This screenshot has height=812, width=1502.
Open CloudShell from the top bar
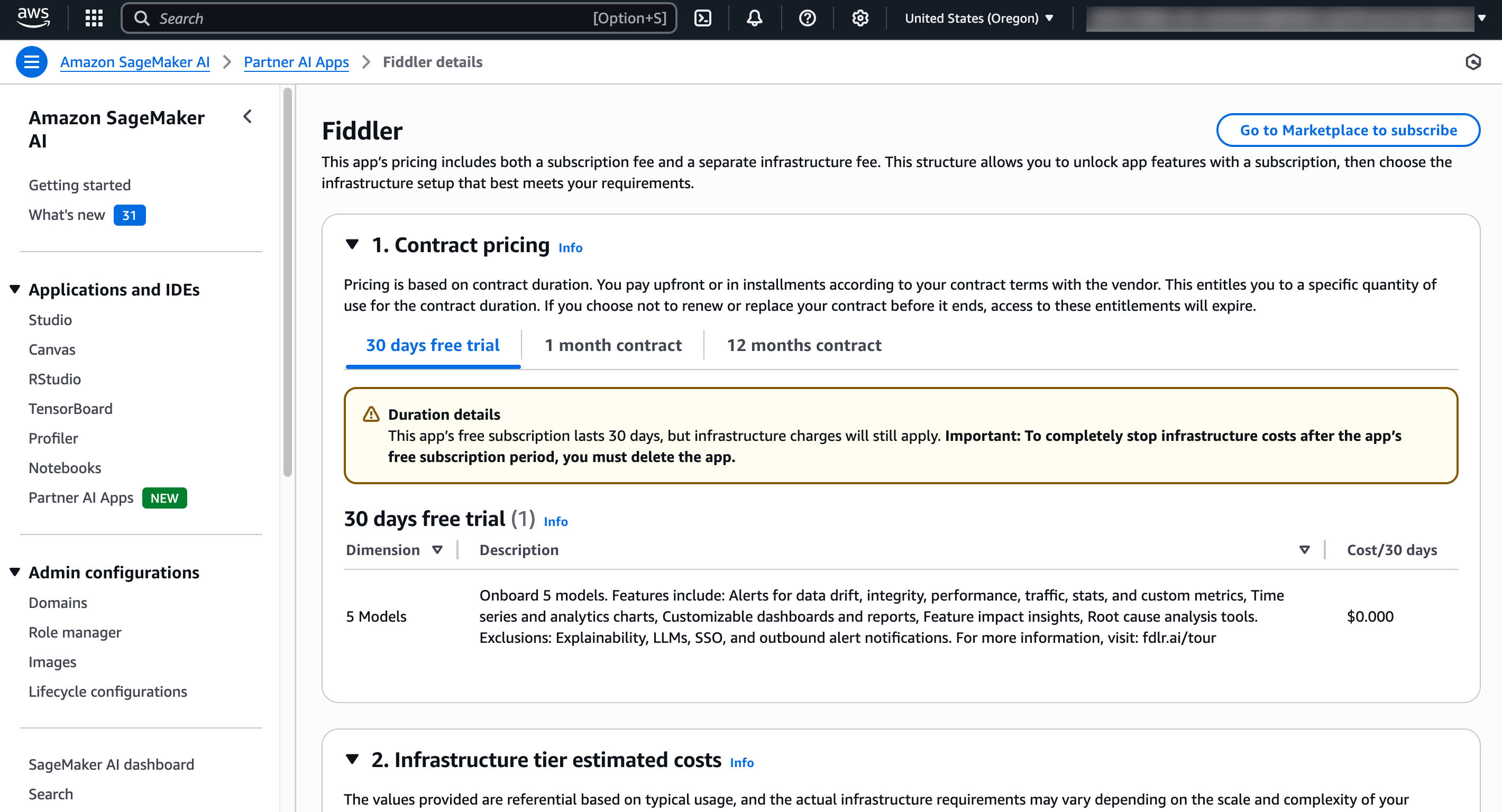tap(702, 18)
